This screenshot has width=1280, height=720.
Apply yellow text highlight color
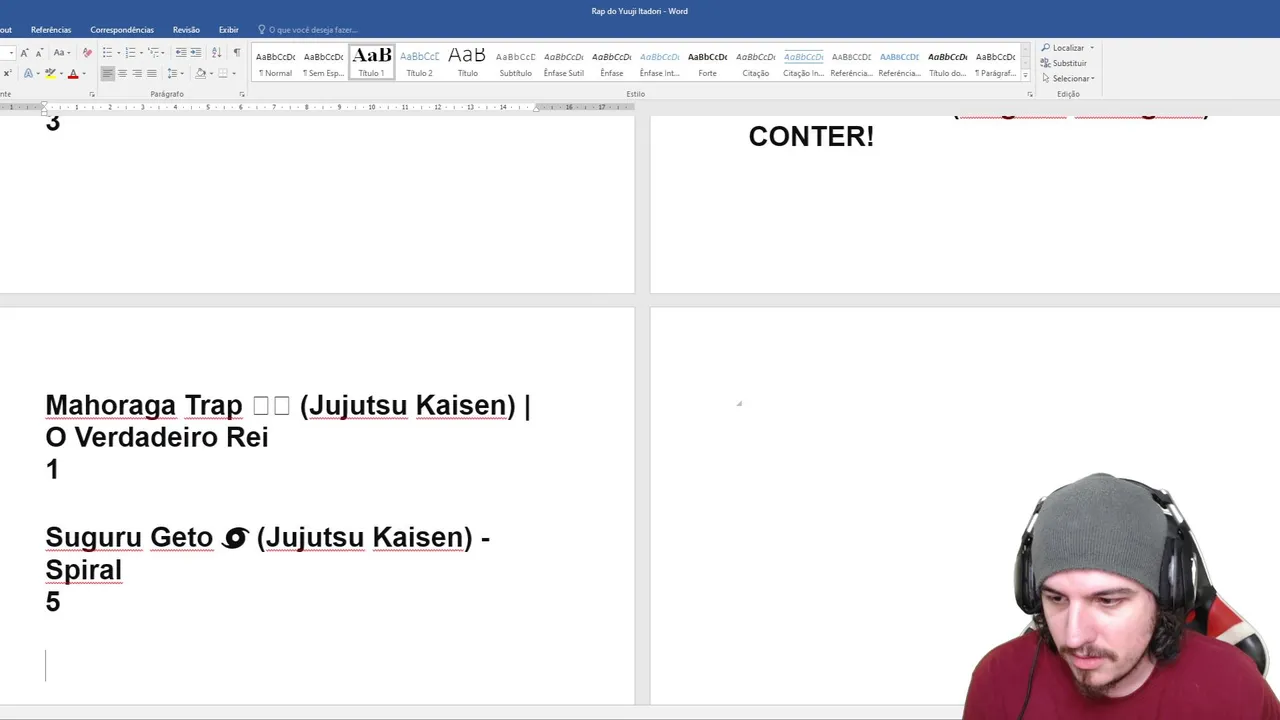(50, 73)
